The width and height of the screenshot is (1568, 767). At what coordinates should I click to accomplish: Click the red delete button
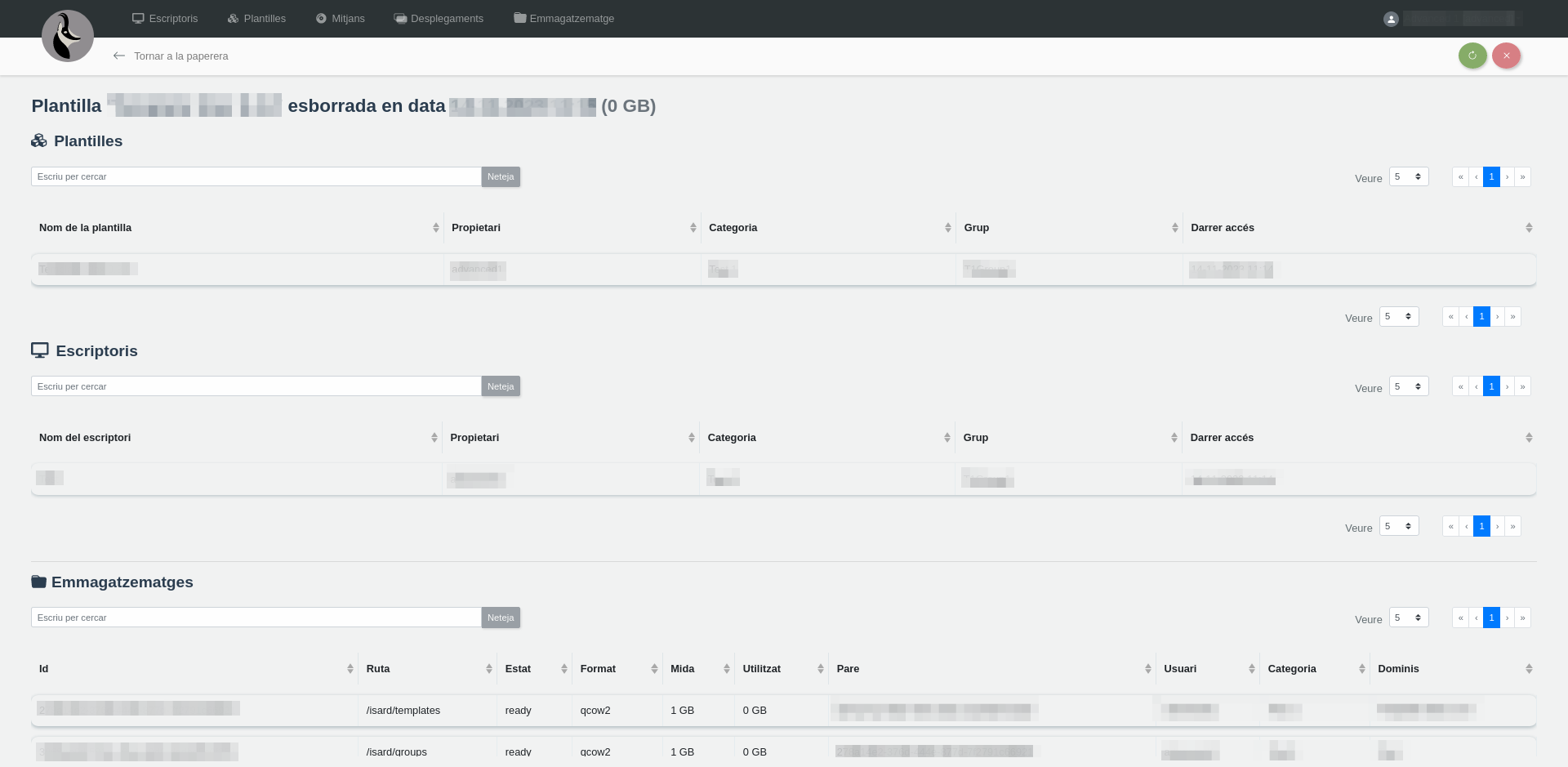point(1506,56)
